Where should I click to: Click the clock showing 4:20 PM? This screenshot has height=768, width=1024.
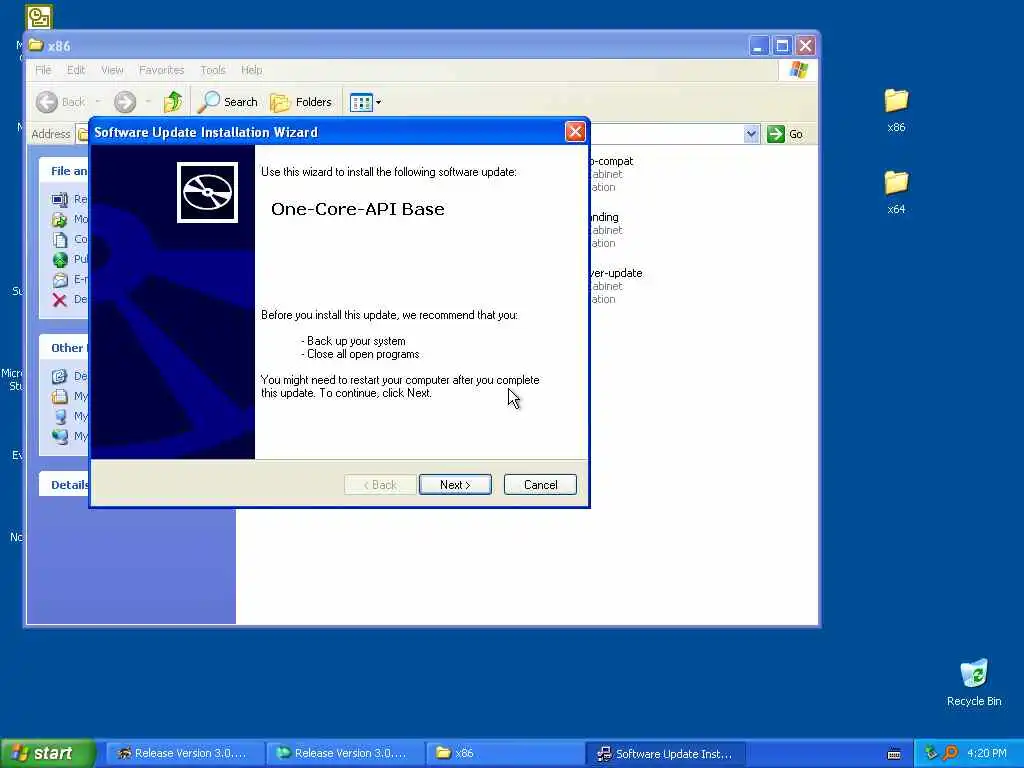coord(986,753)
